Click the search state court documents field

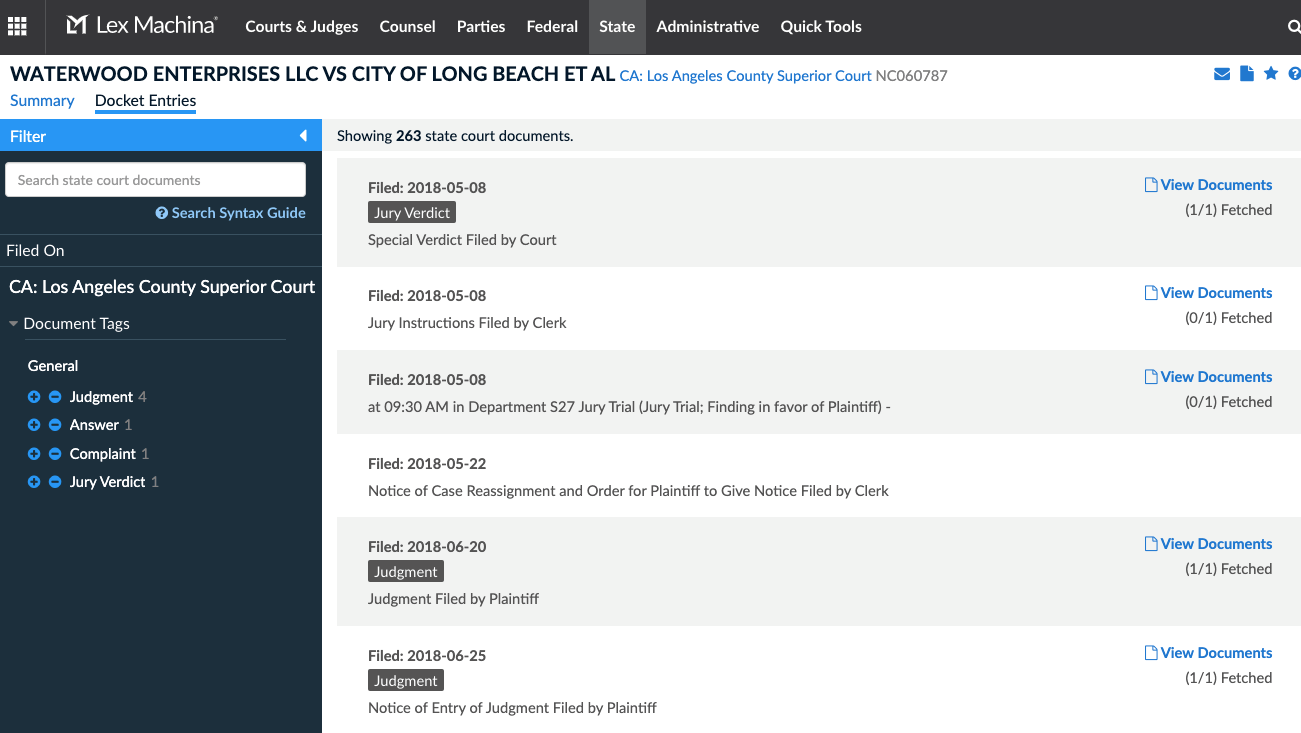(155, 180)
